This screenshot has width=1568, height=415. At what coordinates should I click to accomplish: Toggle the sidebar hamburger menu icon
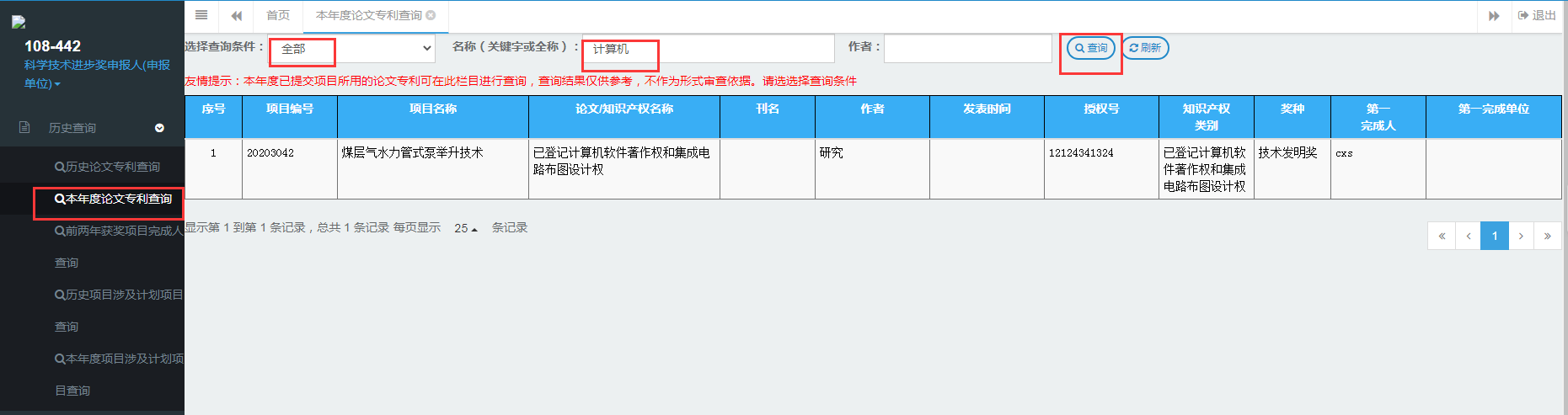[x=201, y=15]
